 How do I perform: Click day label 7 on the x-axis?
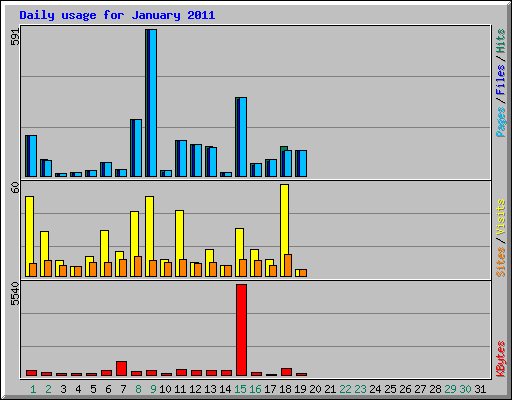(x=123, y=389)
